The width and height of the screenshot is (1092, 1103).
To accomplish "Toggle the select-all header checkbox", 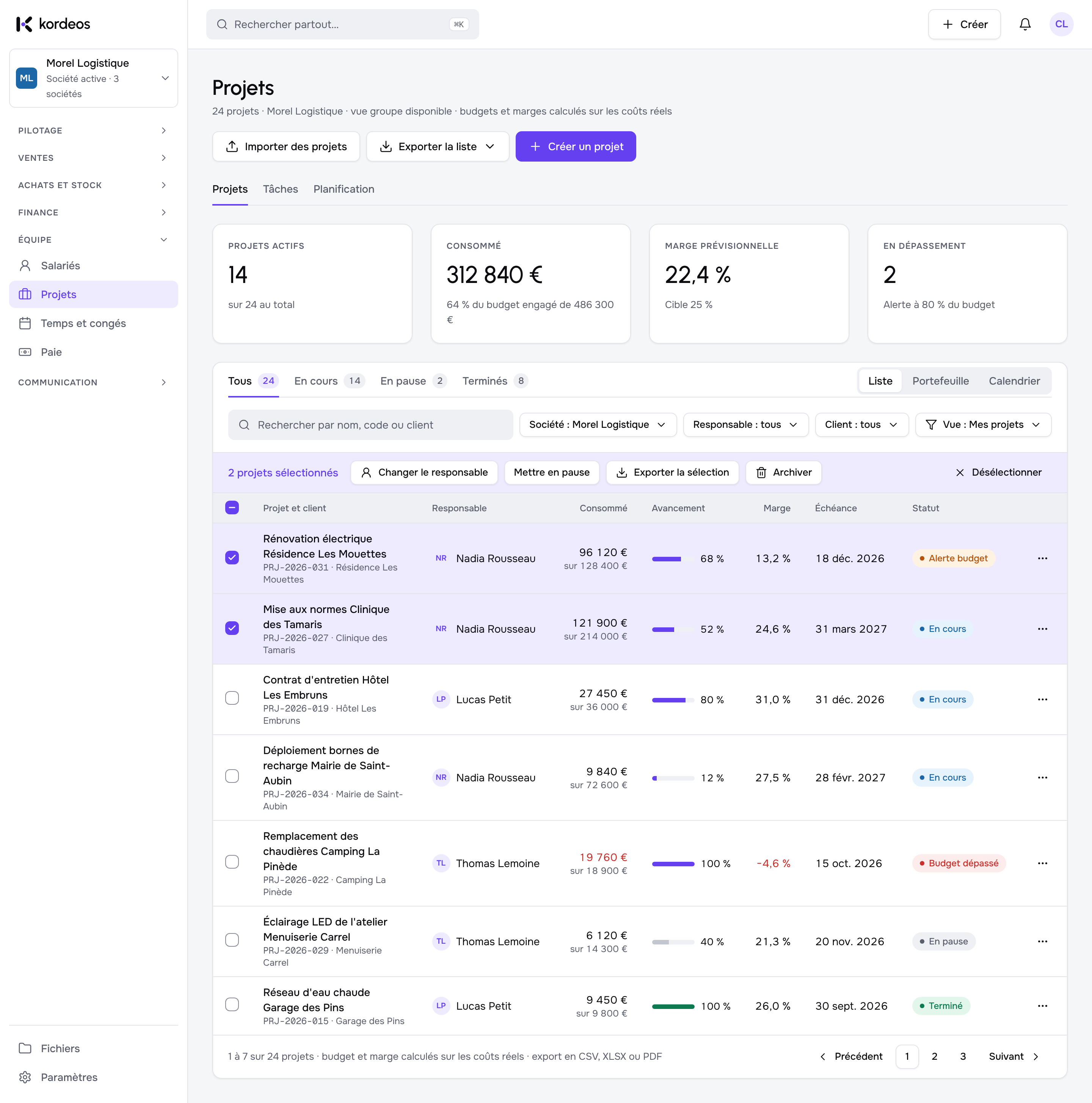I will click(232, 508).
